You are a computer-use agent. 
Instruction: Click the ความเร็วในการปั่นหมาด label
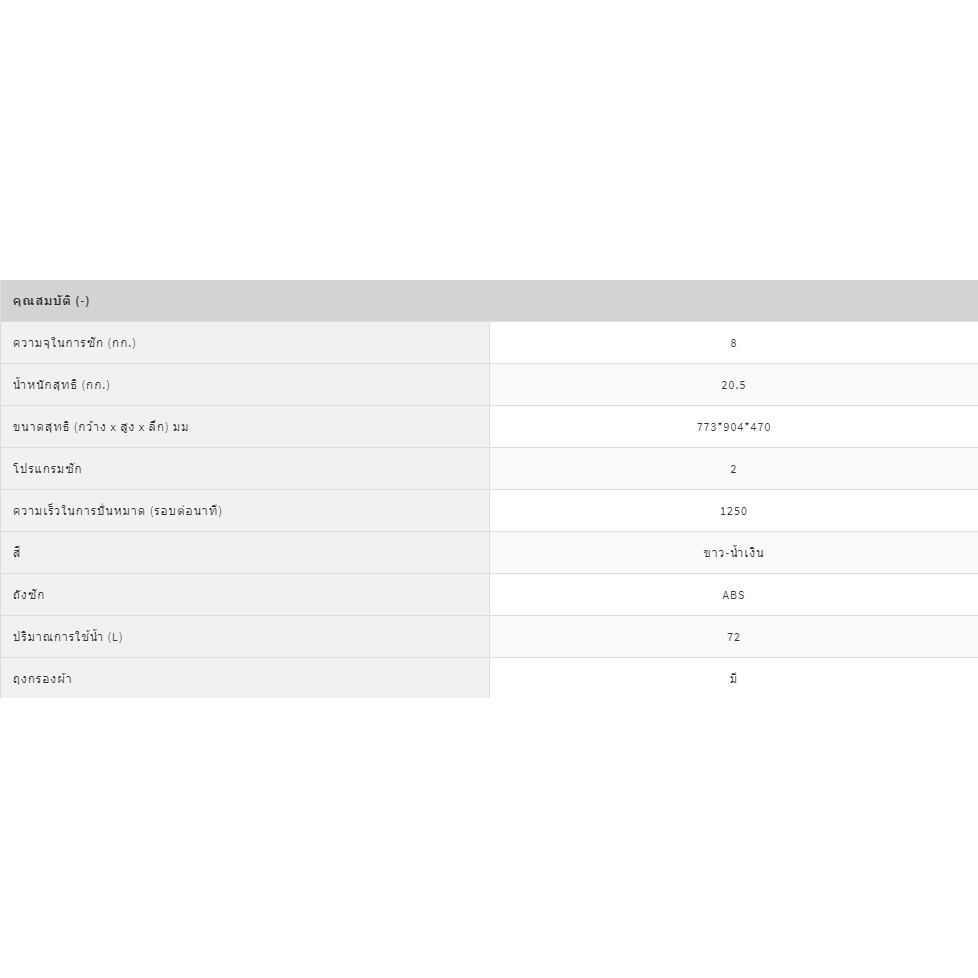click(x=80, y=511)
